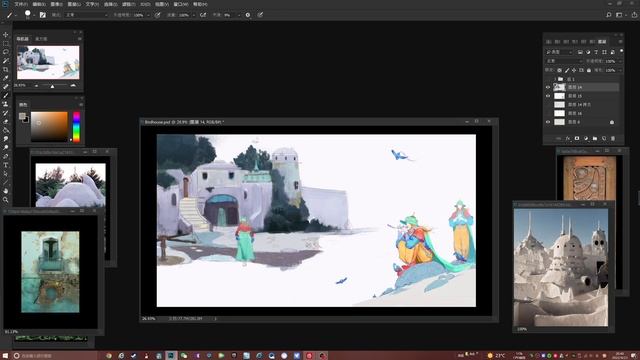Pick a hue on the rainbow hue strip
The width and height of the screenshot is (640, 360).
click(76, 127)
